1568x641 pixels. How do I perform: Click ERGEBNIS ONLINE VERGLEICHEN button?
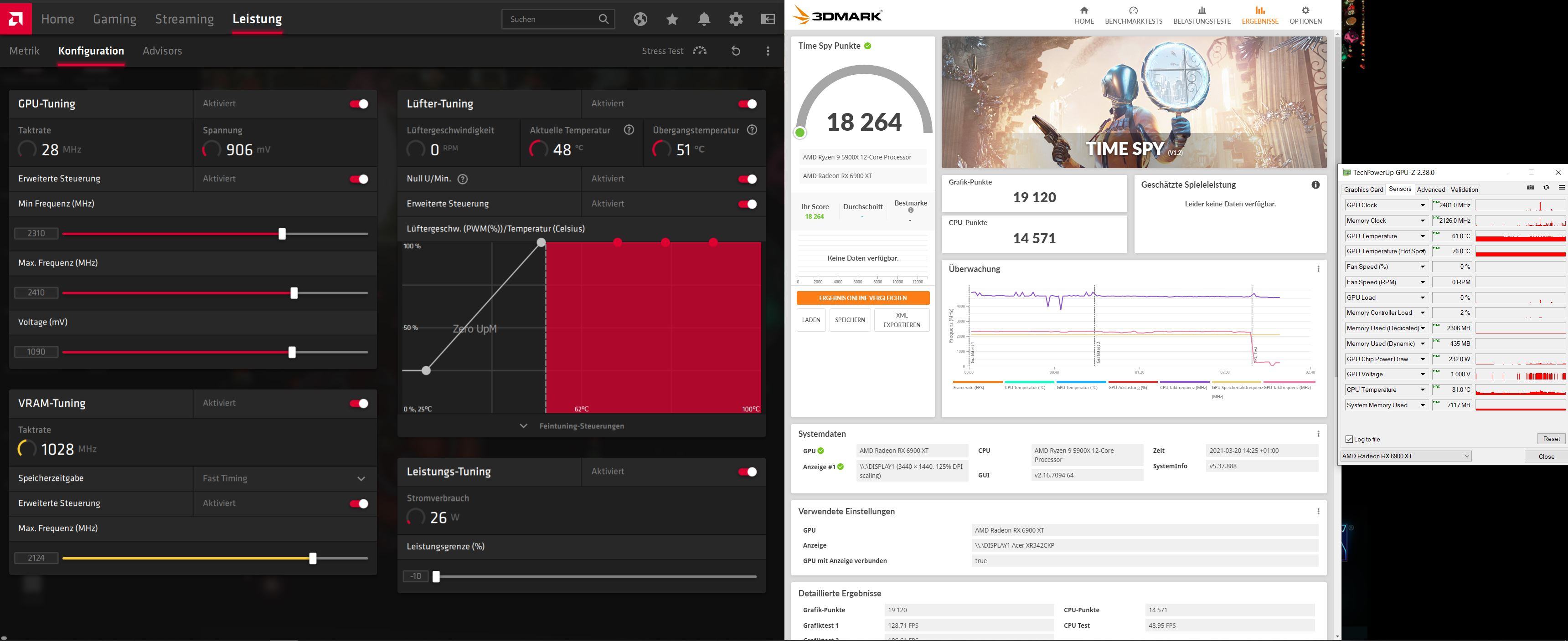[862, 298]
